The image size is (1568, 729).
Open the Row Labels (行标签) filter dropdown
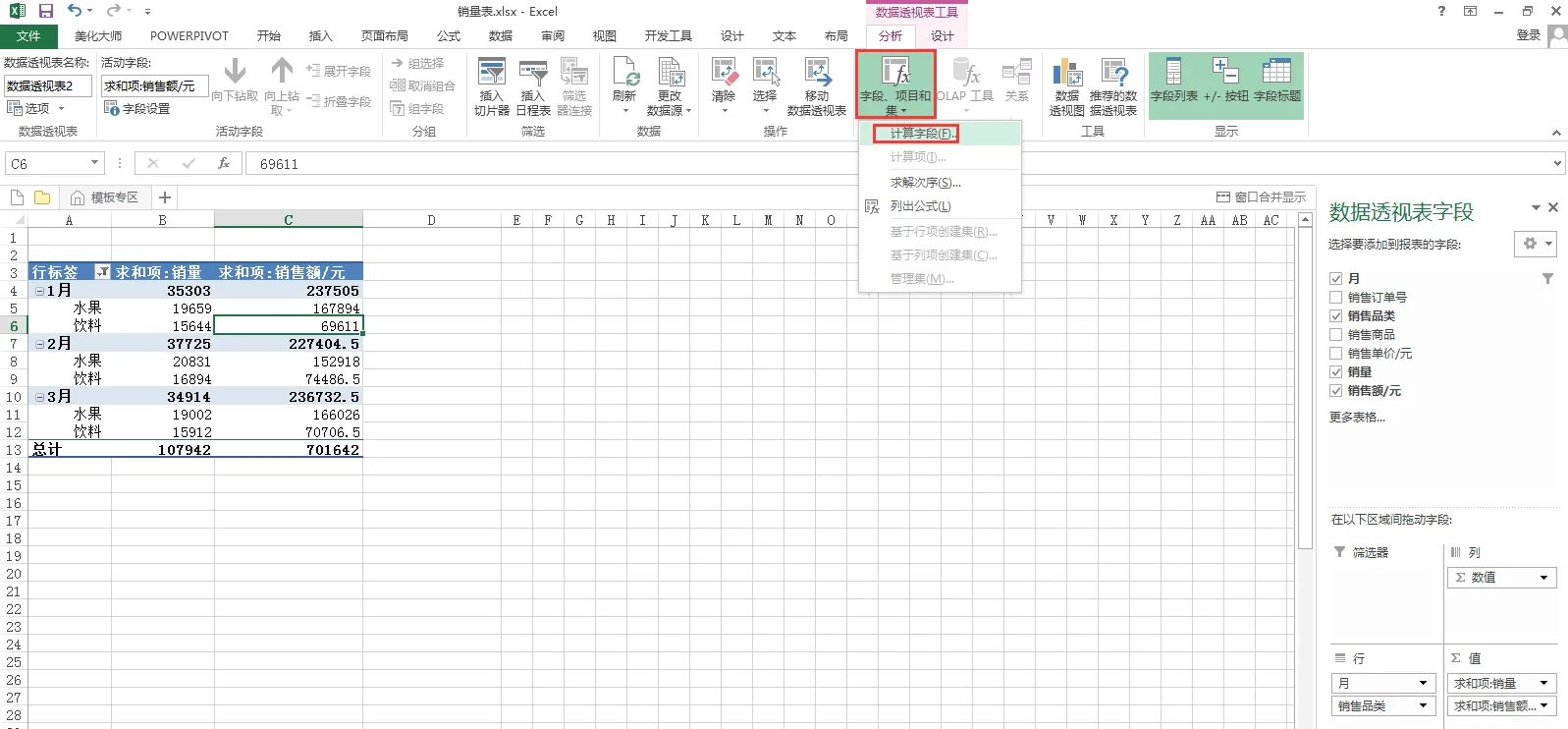[x=102, y=272]
